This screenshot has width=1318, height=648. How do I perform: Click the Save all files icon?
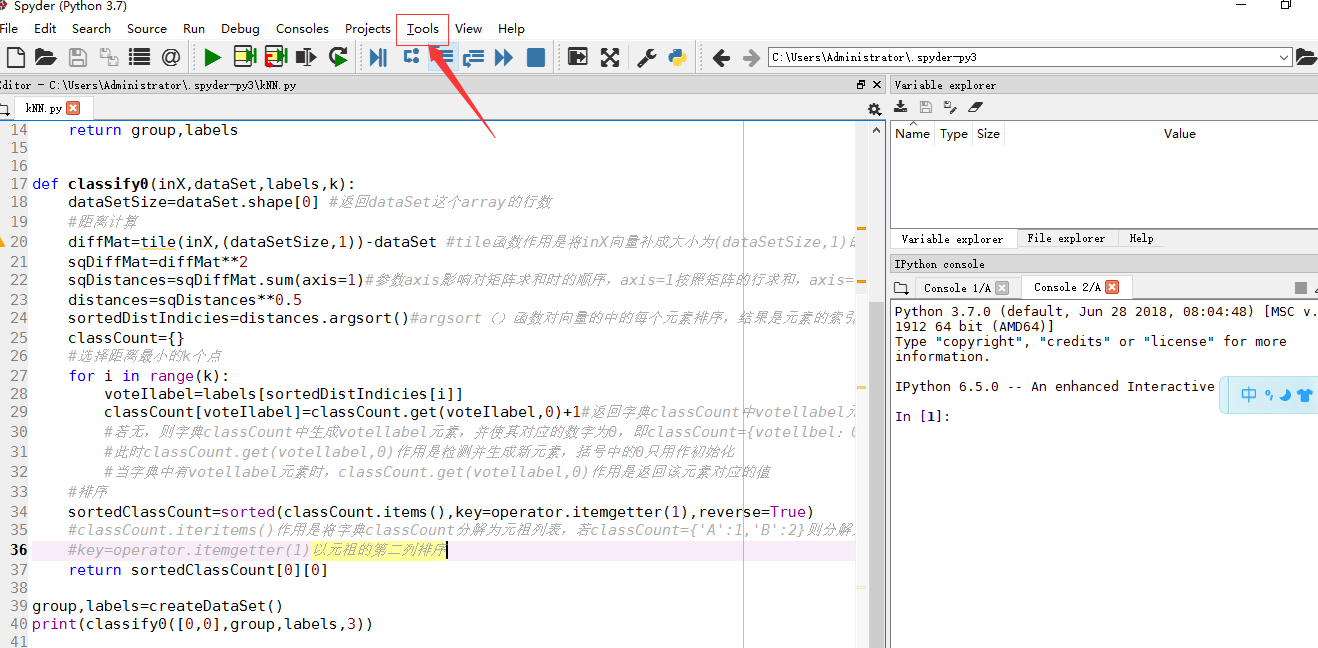(x=108, y=57)
